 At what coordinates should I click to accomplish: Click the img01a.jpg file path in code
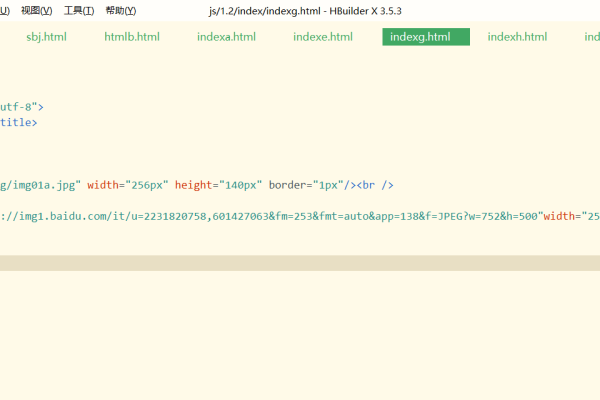(42, 184)
